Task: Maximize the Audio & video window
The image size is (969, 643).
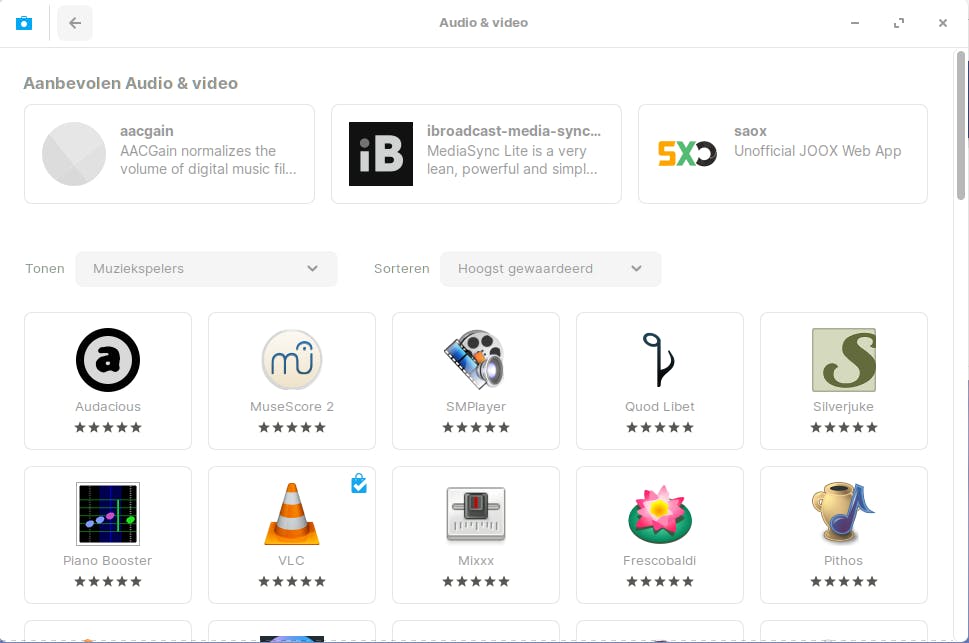Action: 899,23
